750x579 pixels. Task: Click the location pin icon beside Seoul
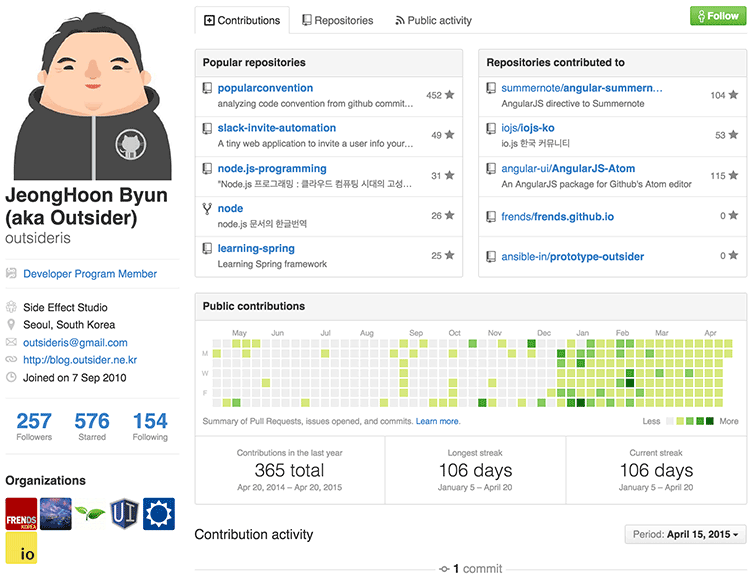coord(11,324)
